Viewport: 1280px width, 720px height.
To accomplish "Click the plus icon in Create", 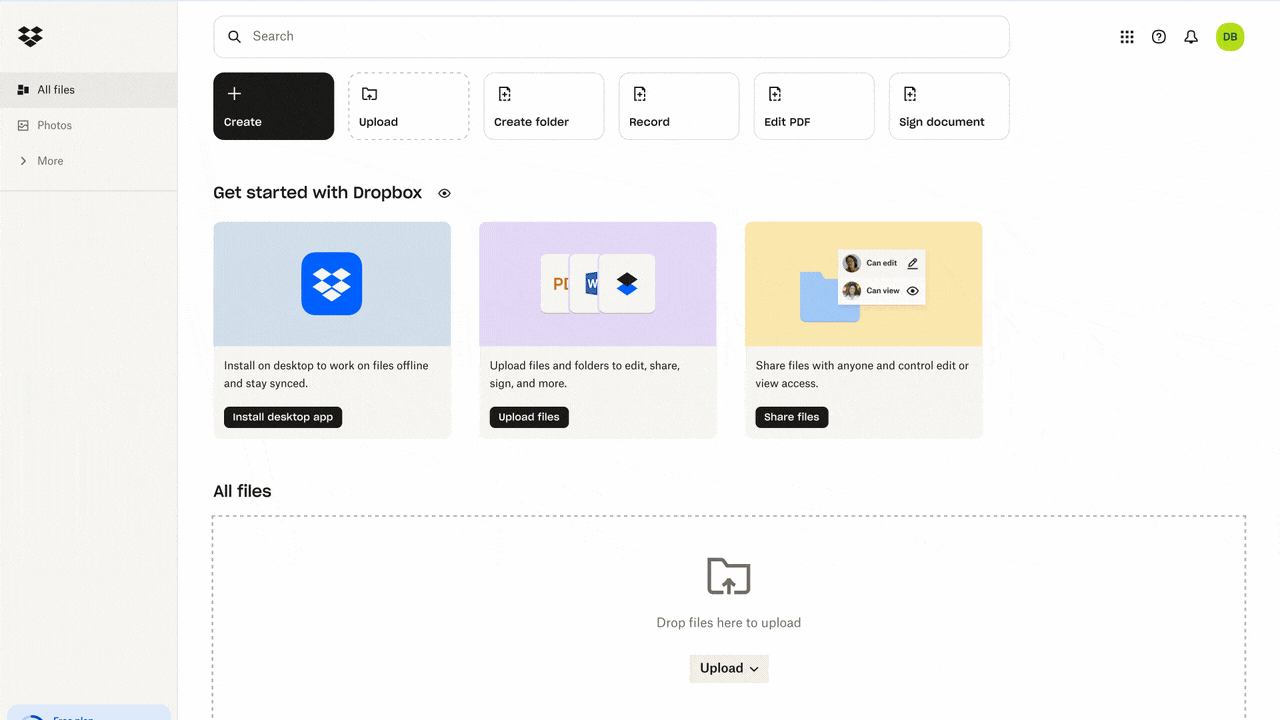I will (x=234, y=94).
